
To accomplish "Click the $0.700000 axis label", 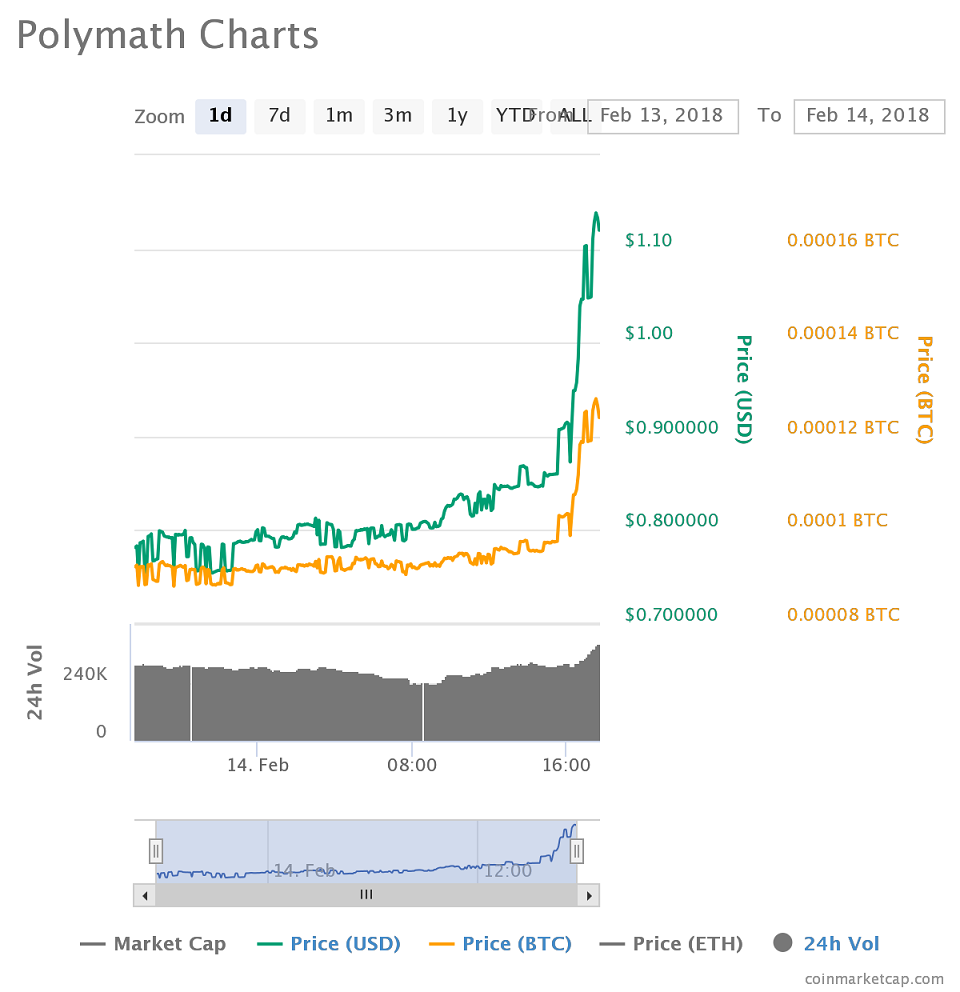I will click(x=671, y=614).
